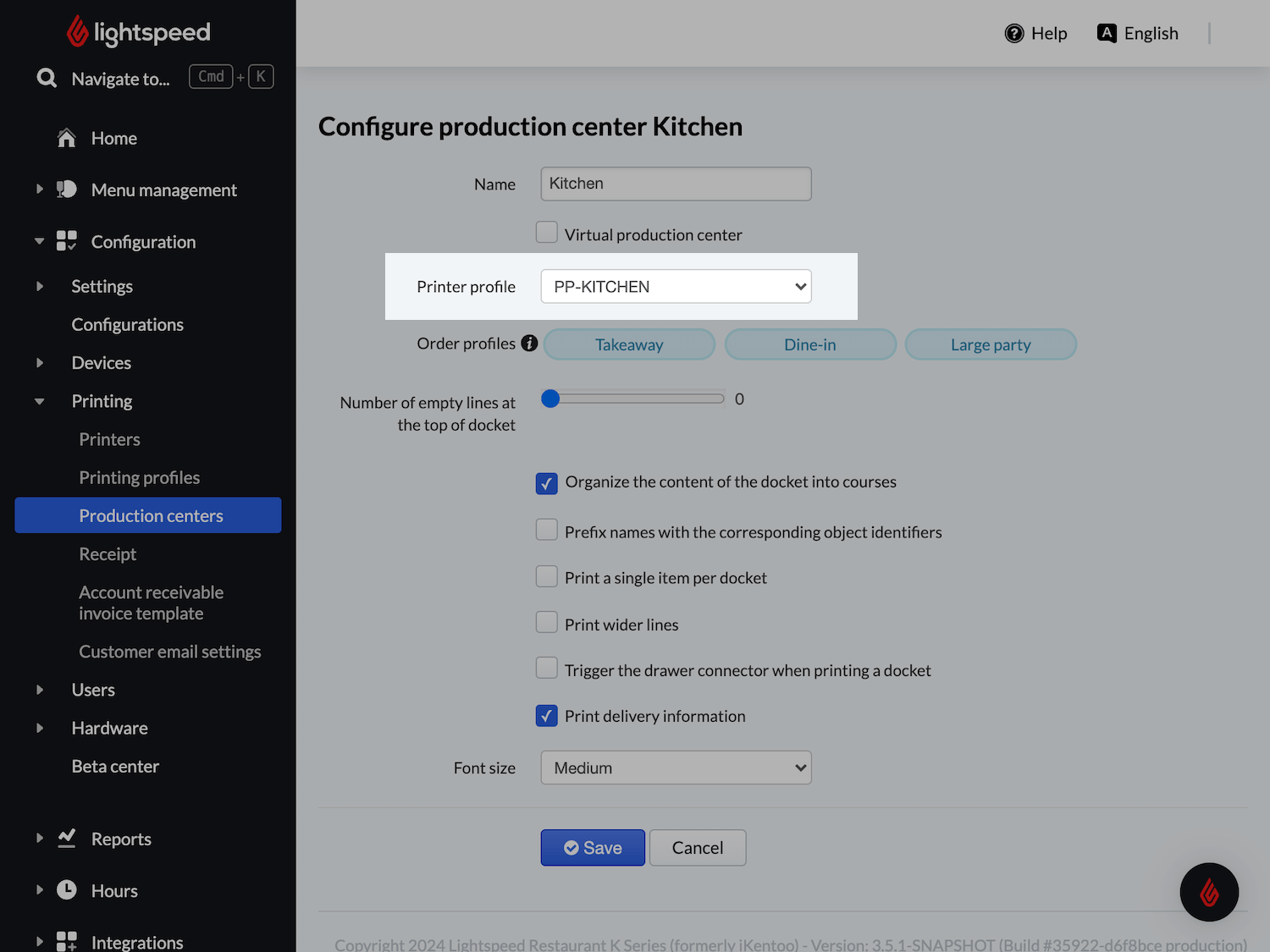Click the Hours clock icon
1270x952 pixels.
pyautogui.click(x=67, y=890)
